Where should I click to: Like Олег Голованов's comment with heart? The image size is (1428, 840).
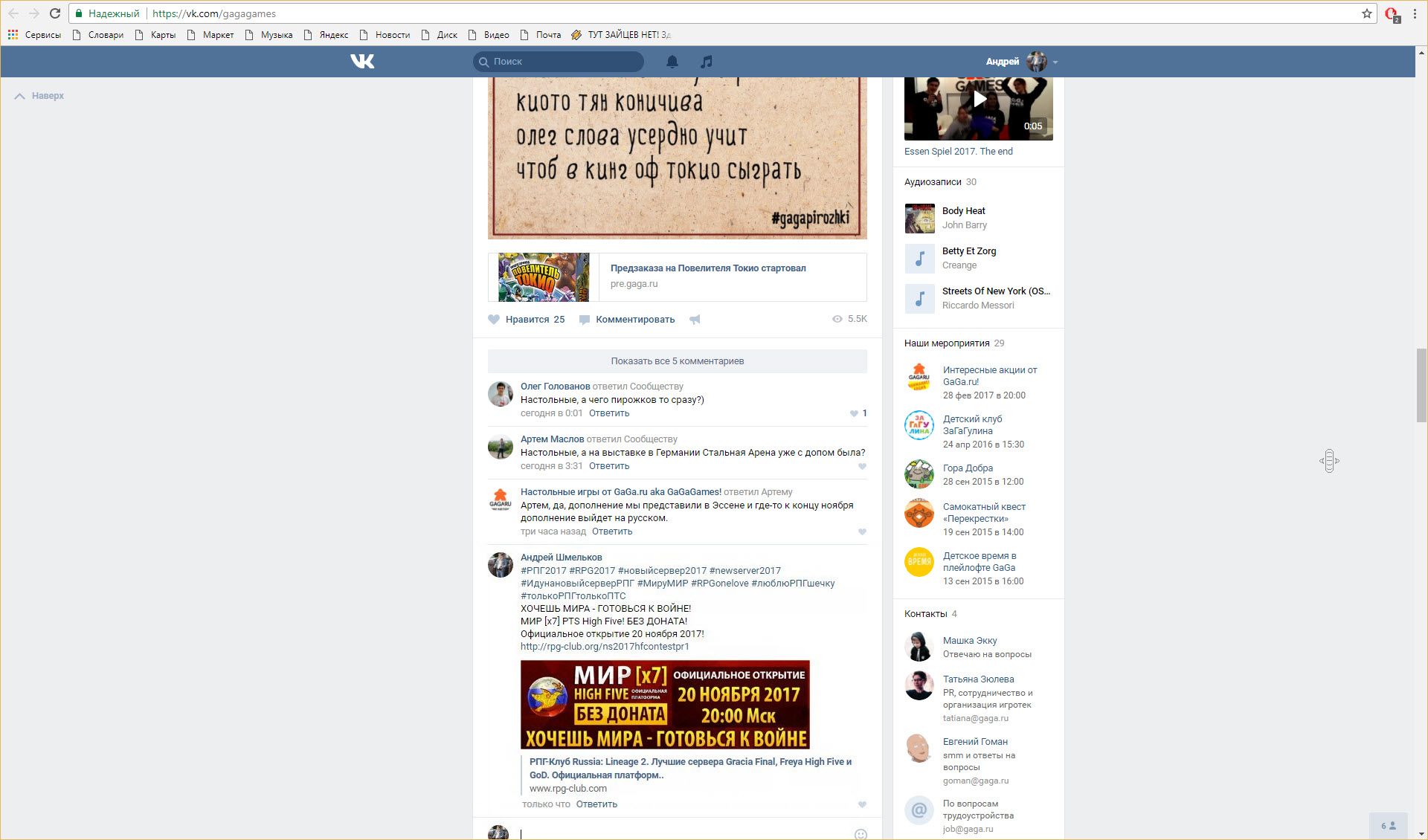[x=854, y=413]
